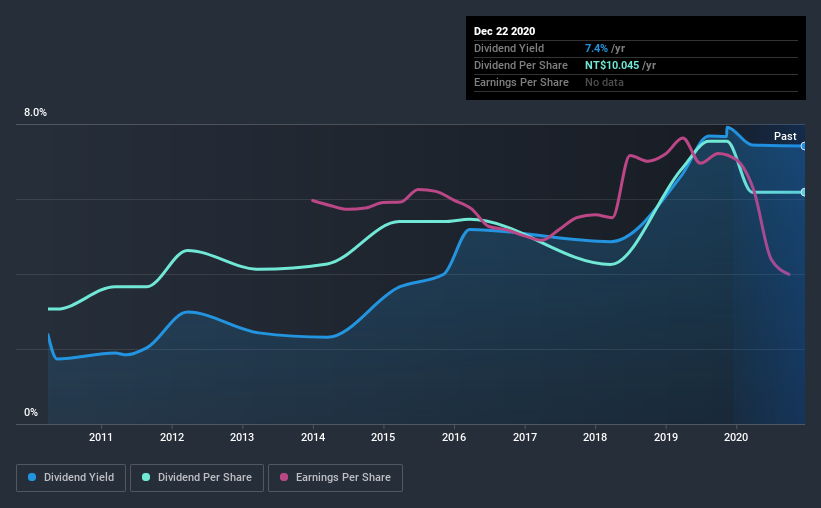This screenshot has height=508, width=821.
Task: Click the NT$10.045 dividend per share value
Action: (x=612, y=65)
